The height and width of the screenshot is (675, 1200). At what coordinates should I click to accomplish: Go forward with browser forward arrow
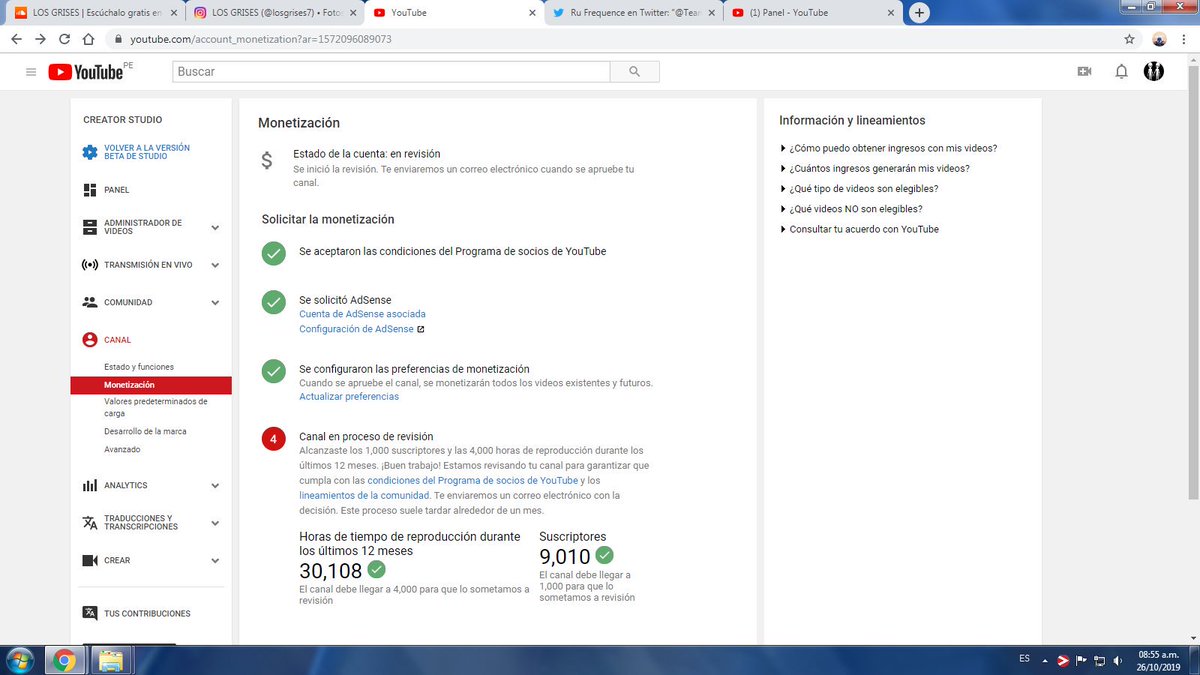(40, 39)
